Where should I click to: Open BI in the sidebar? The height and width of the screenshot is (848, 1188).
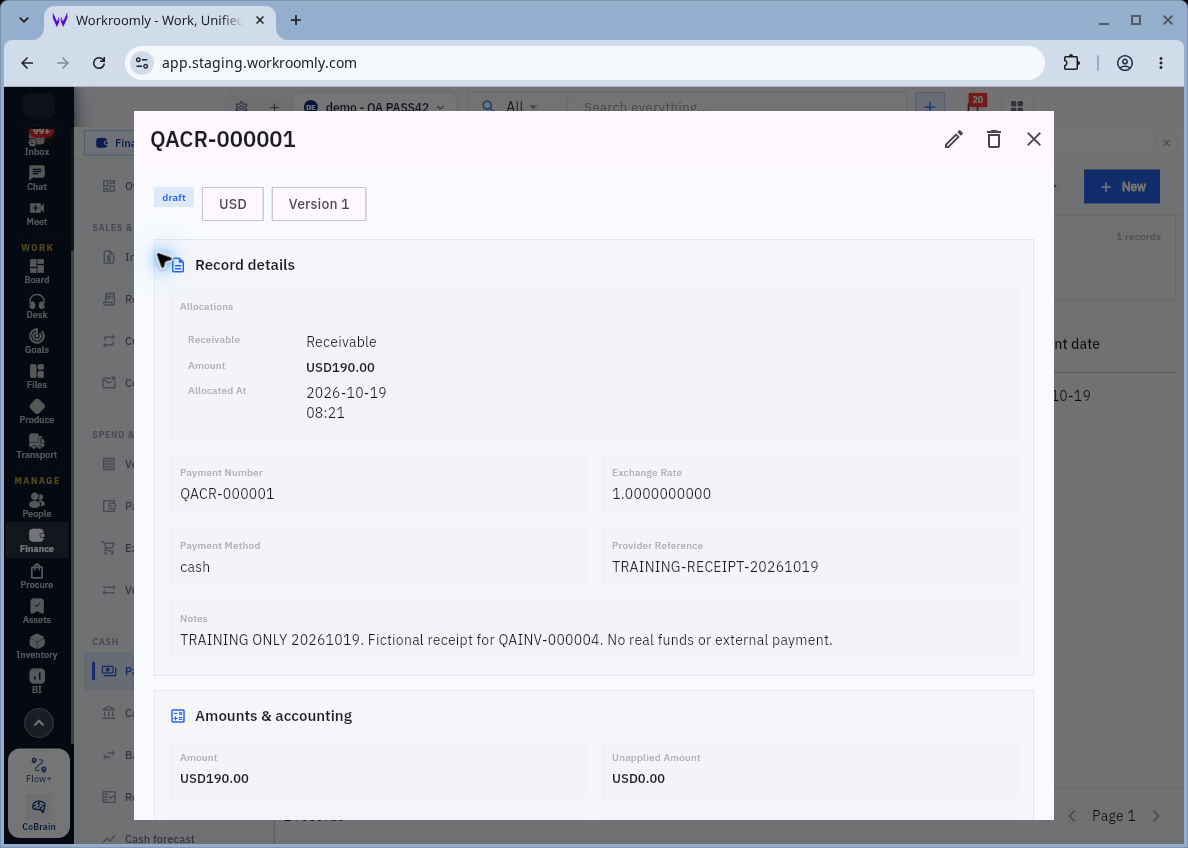click(36, 681)
